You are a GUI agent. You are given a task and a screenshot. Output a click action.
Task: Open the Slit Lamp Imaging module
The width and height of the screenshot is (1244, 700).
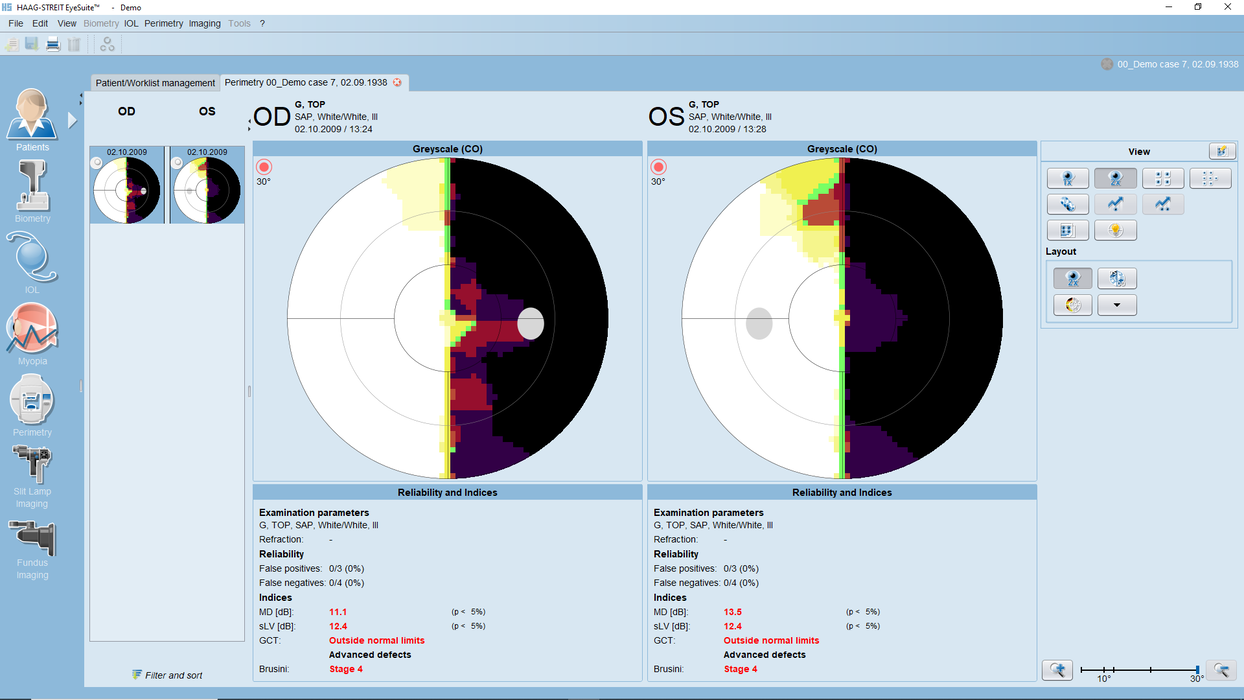(32, 468)
